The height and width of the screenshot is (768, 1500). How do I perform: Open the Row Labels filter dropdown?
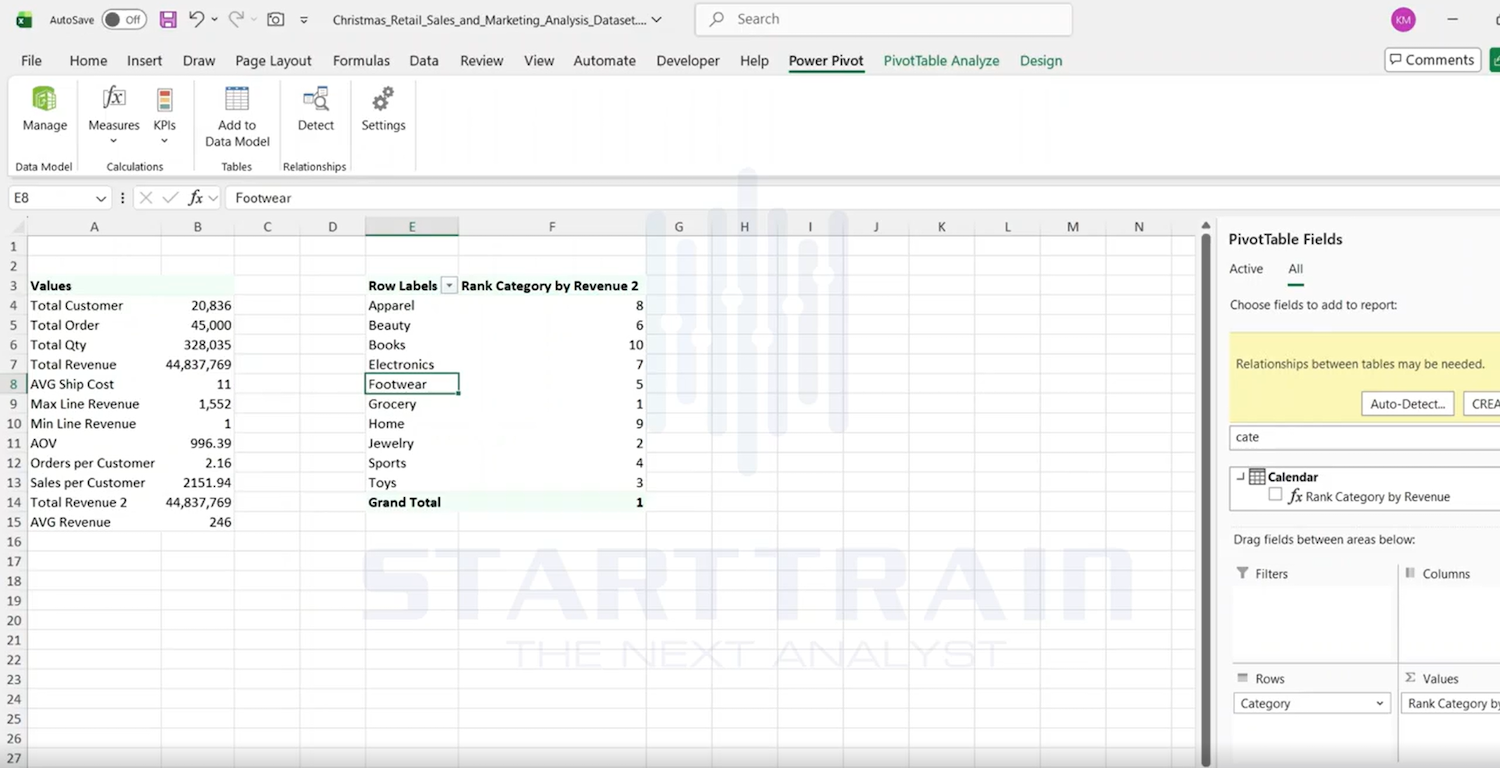449,286
